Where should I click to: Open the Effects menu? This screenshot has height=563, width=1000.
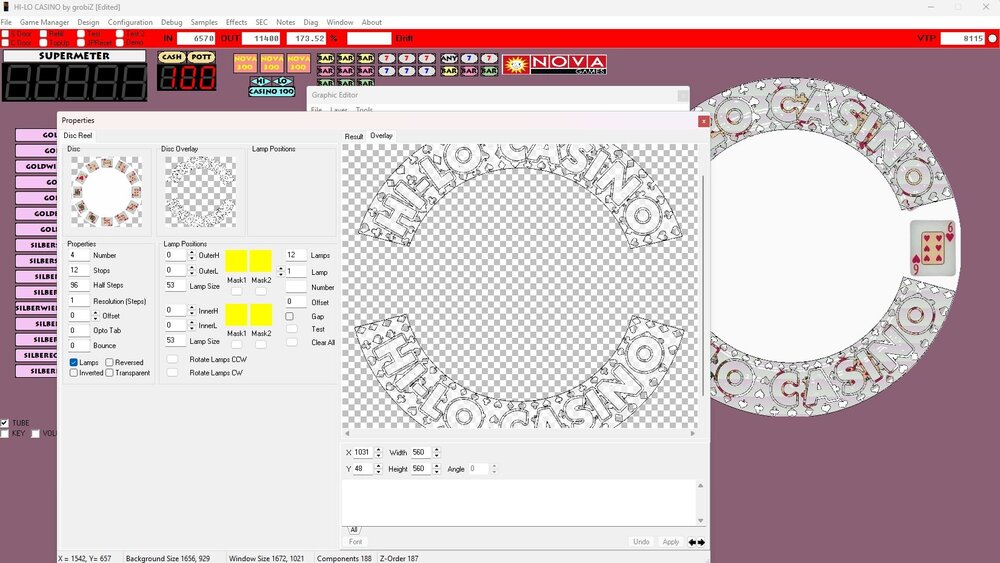(237, 22)
